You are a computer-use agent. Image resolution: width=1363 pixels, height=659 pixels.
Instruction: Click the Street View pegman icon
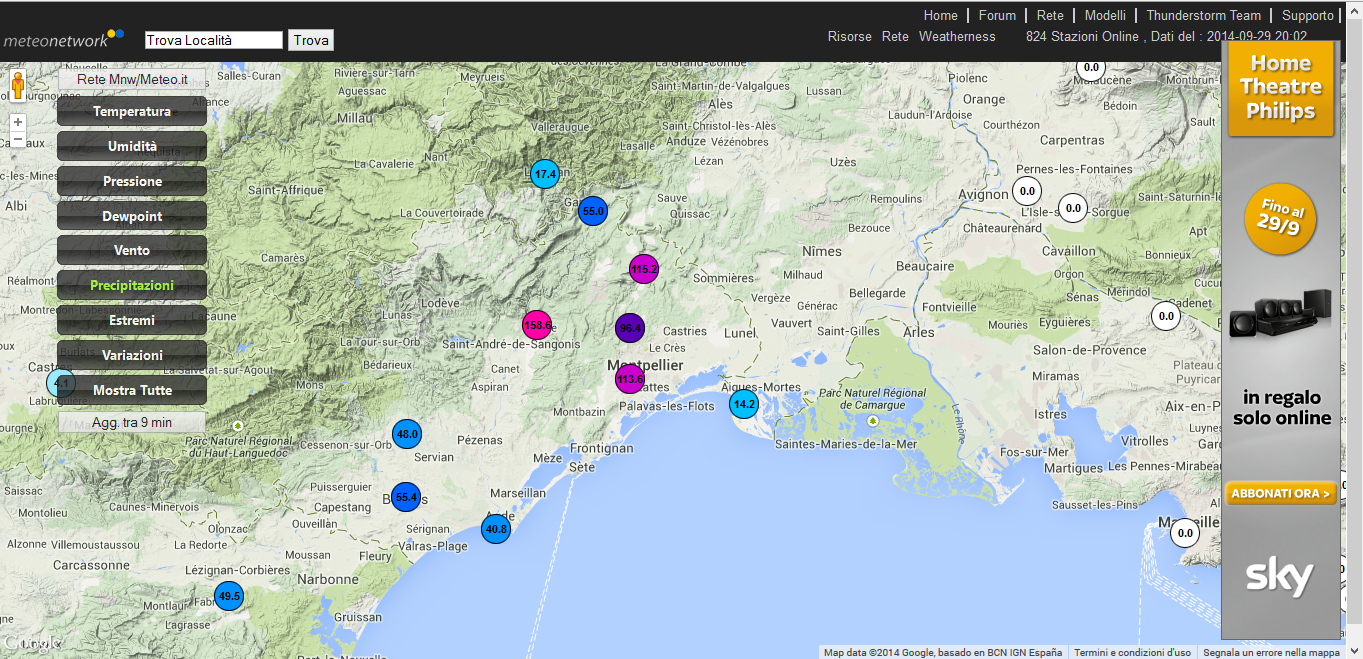tap(17, 85)
